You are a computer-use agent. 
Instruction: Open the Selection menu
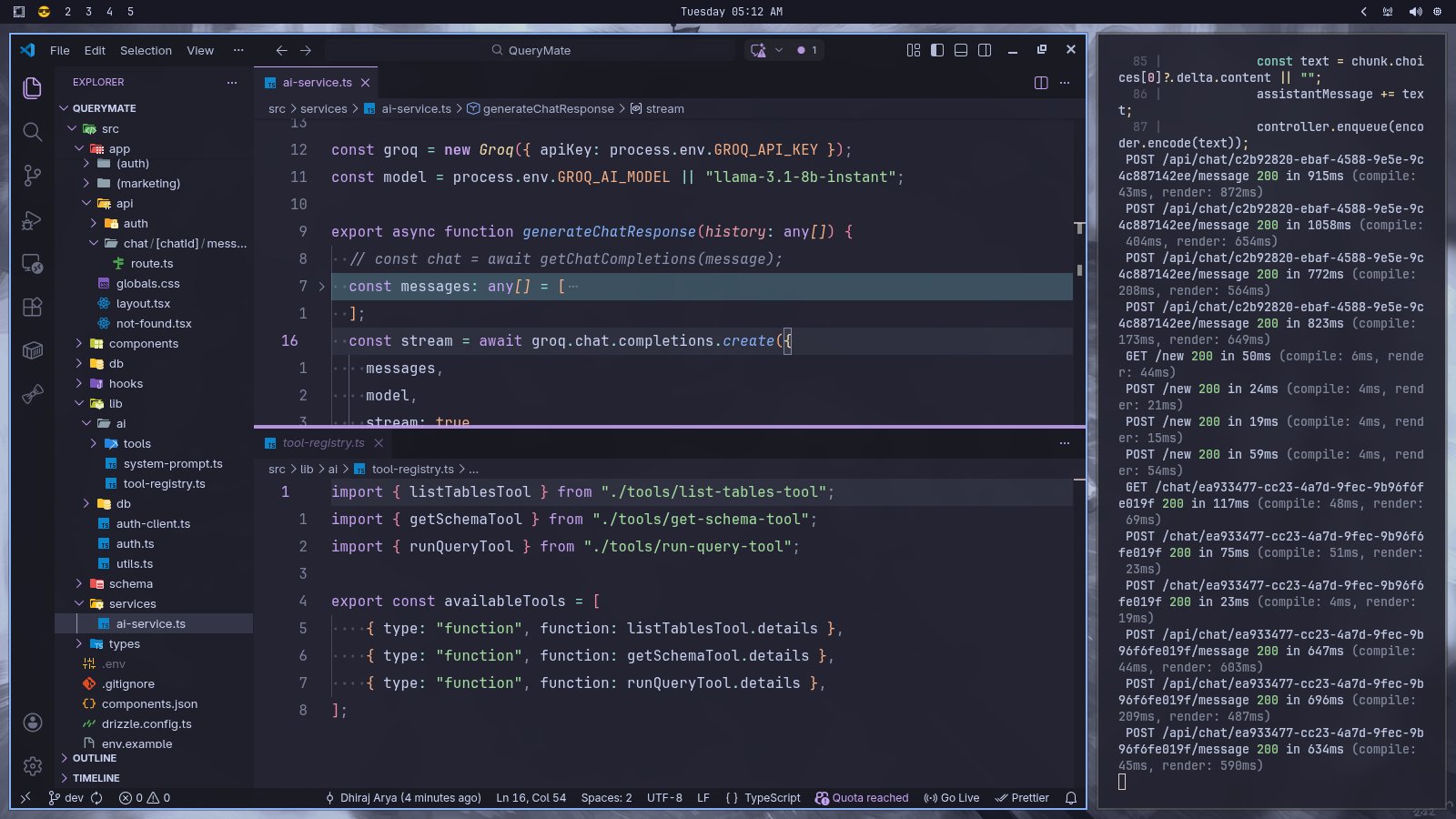(146, 51)
